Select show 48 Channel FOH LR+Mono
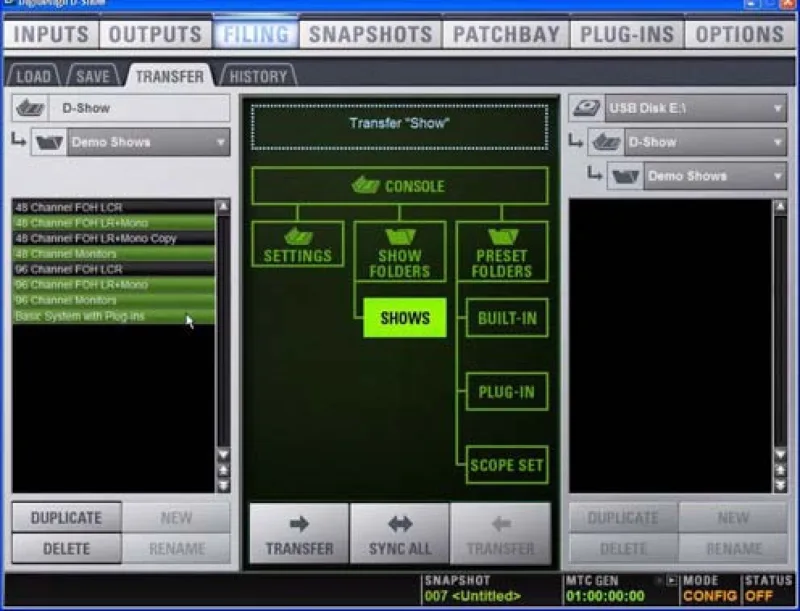The image size is (800, 611). point(114,223)
